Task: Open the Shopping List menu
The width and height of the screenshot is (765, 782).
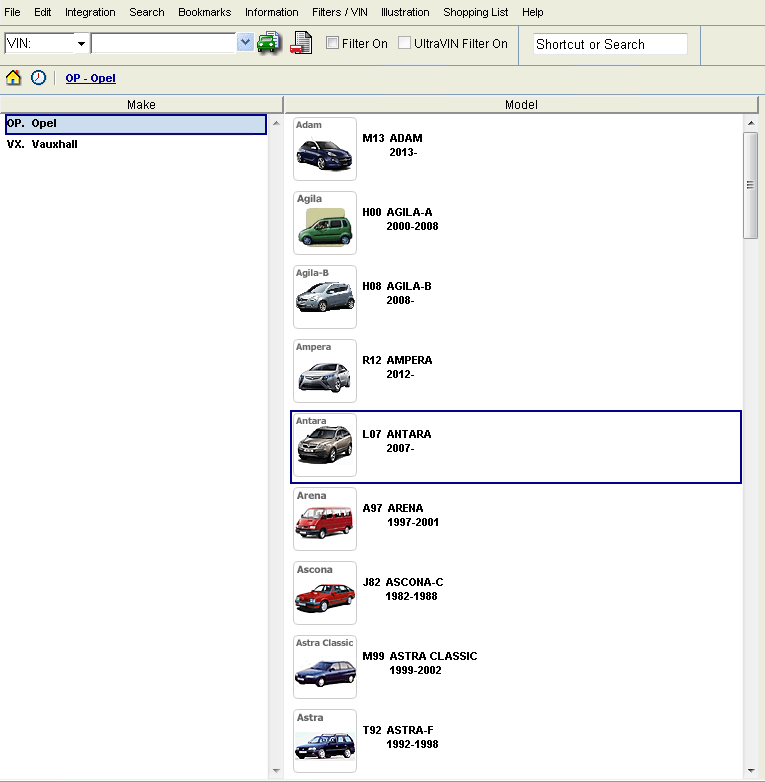Action: coord(475,12)
